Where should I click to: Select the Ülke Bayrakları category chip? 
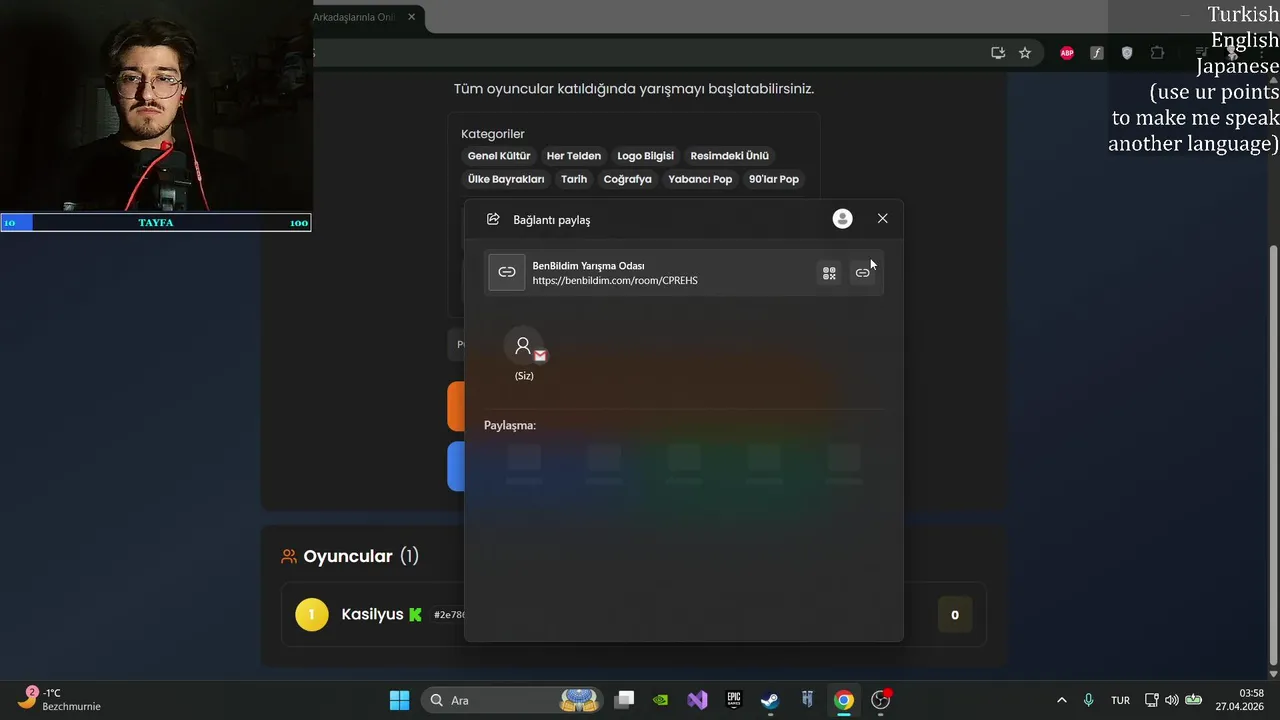tap(506, 179)
